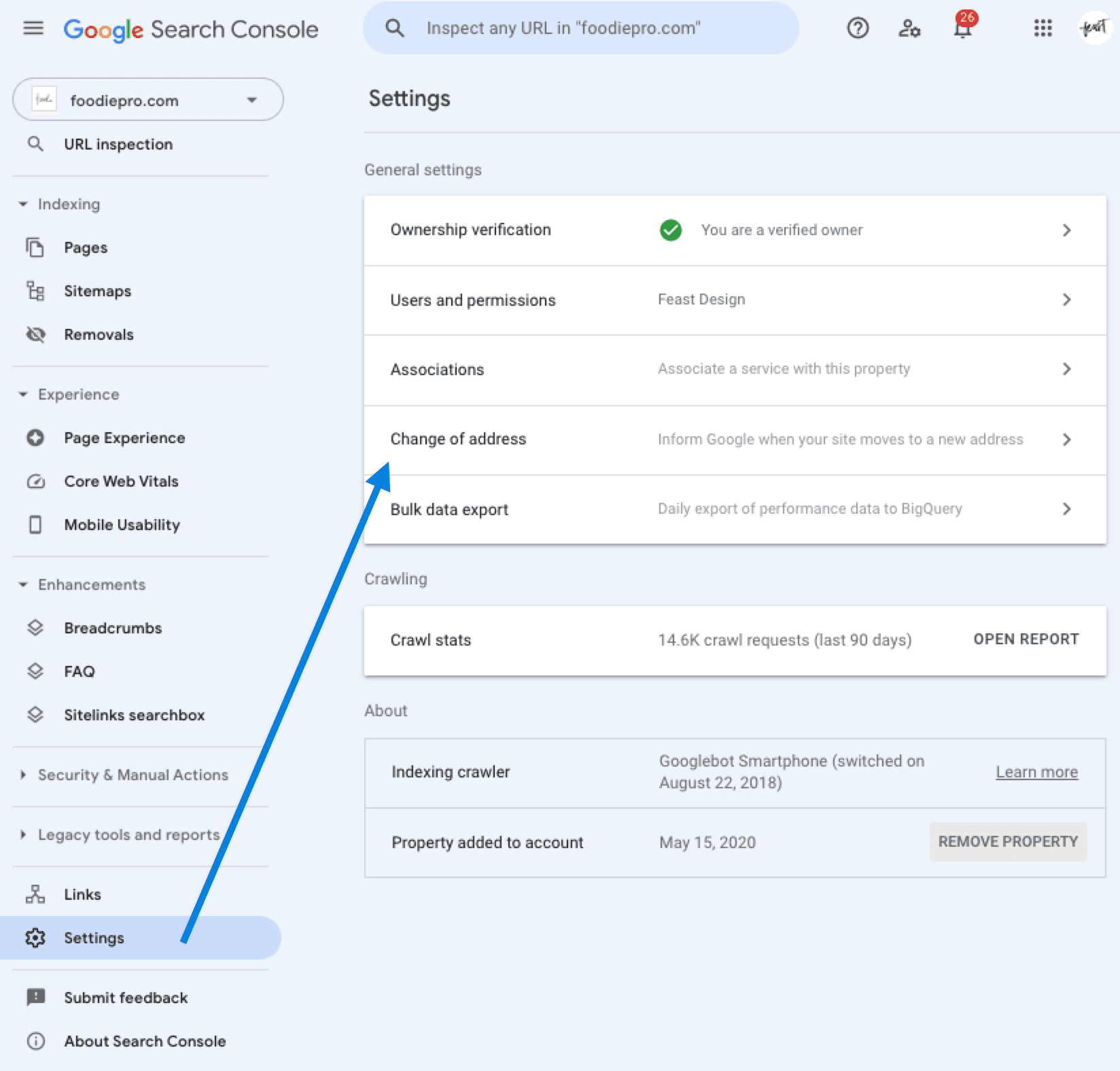The image size is (1120, 1071).
Task: Click the foodiepro.com property favicon
Action: tap(44, 100)
